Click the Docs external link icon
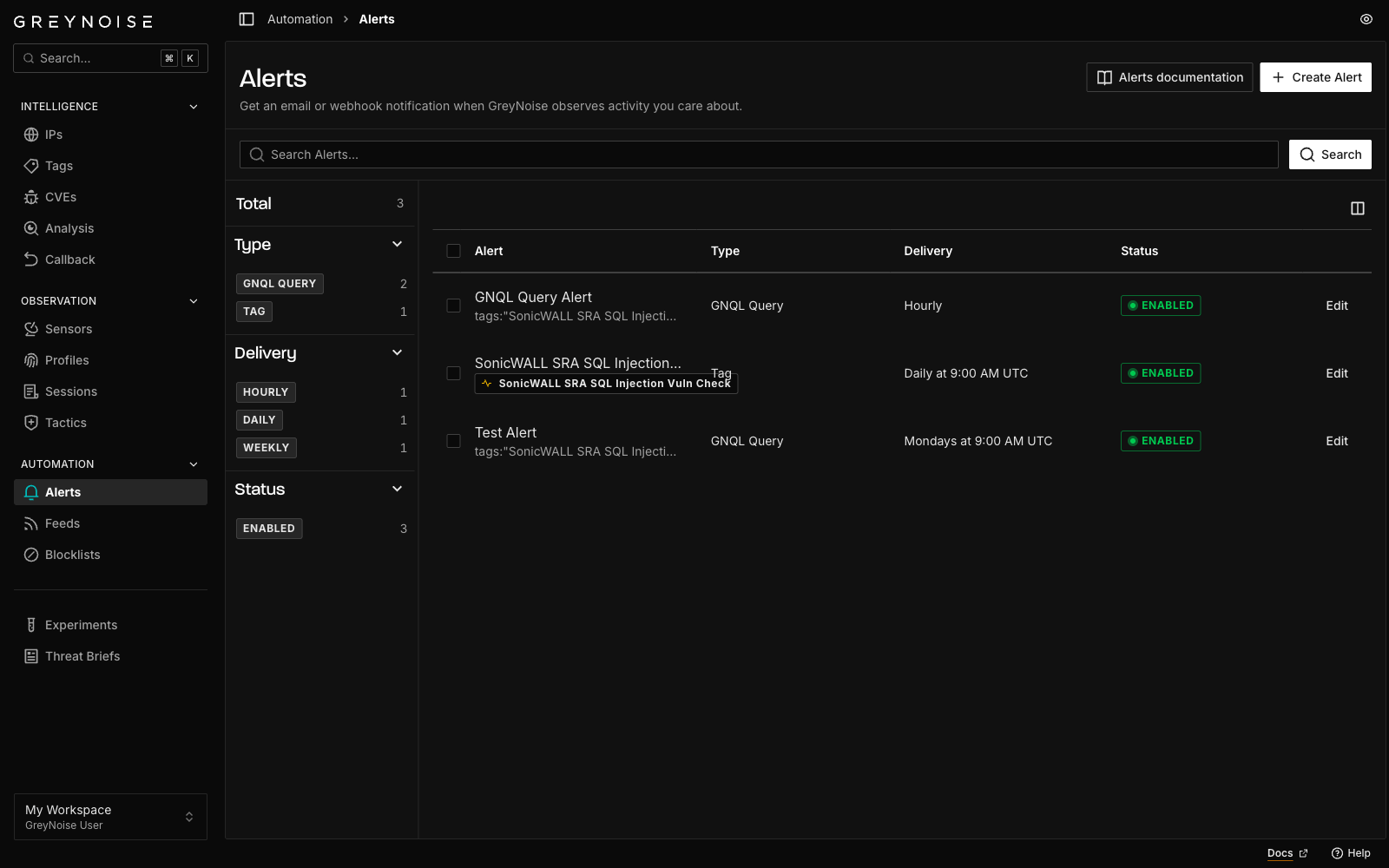The image size is (1389, 868). coord(1303,853)
